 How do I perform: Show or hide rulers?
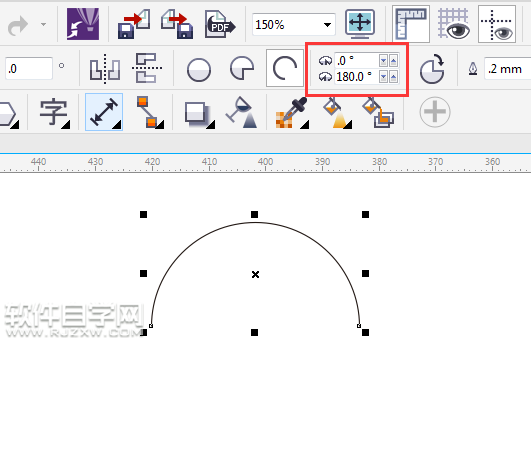coord(411,24)
